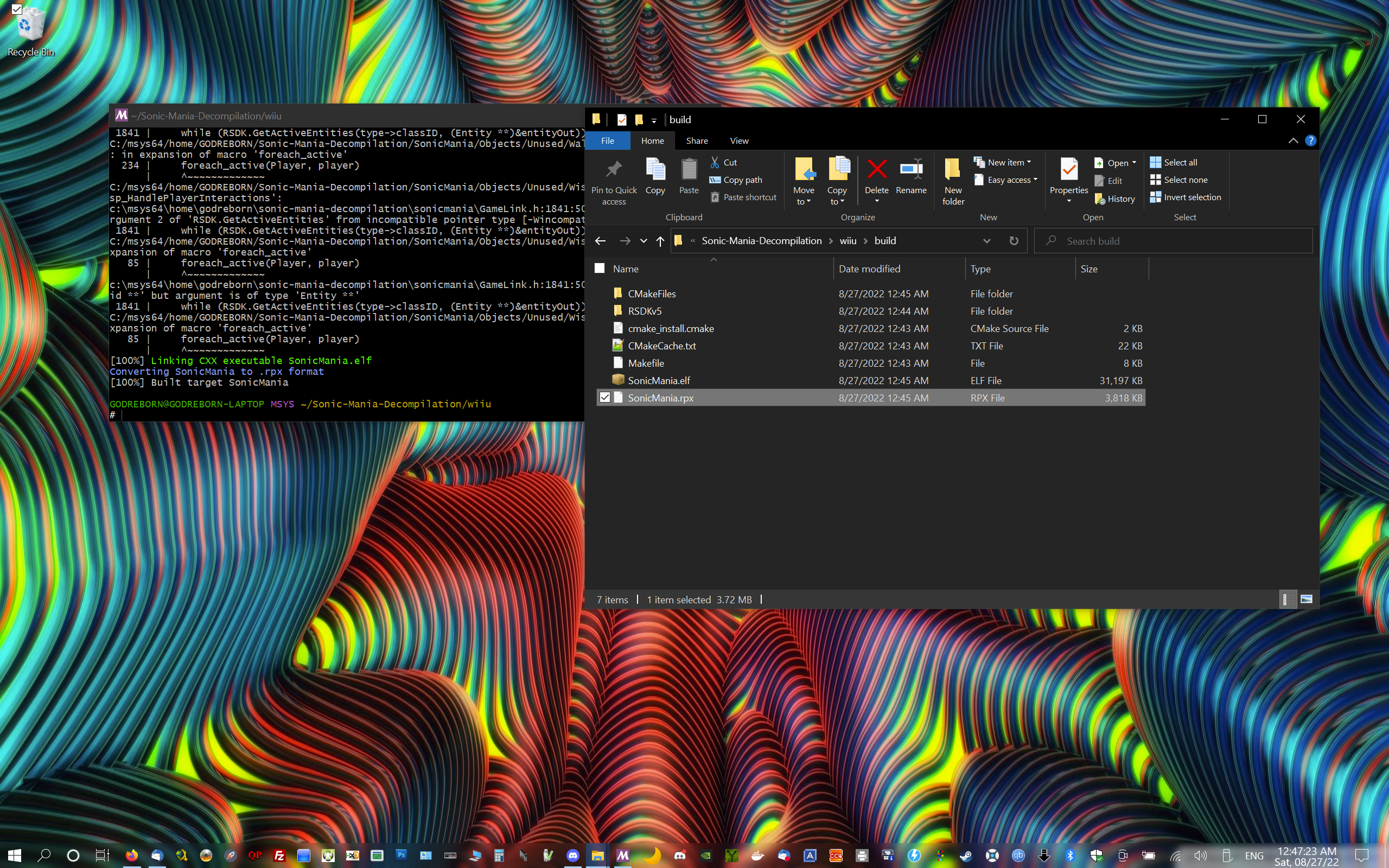
Task: Click the Sonic-Mania-Decompilation breadcrumb
Action: pyautogui.click(x=762, y=241)
